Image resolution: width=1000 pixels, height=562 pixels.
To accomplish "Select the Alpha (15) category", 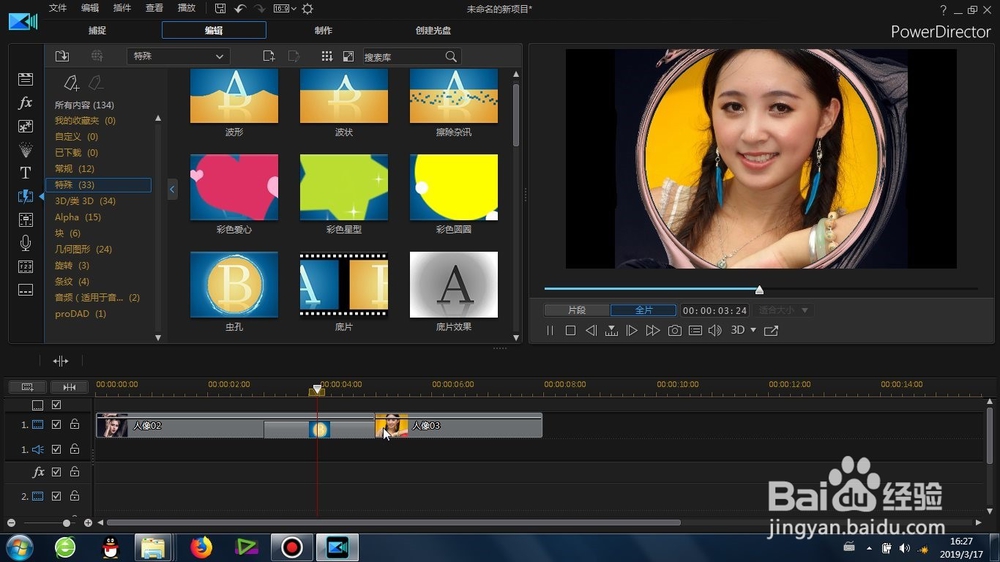I will coord(78,217).
